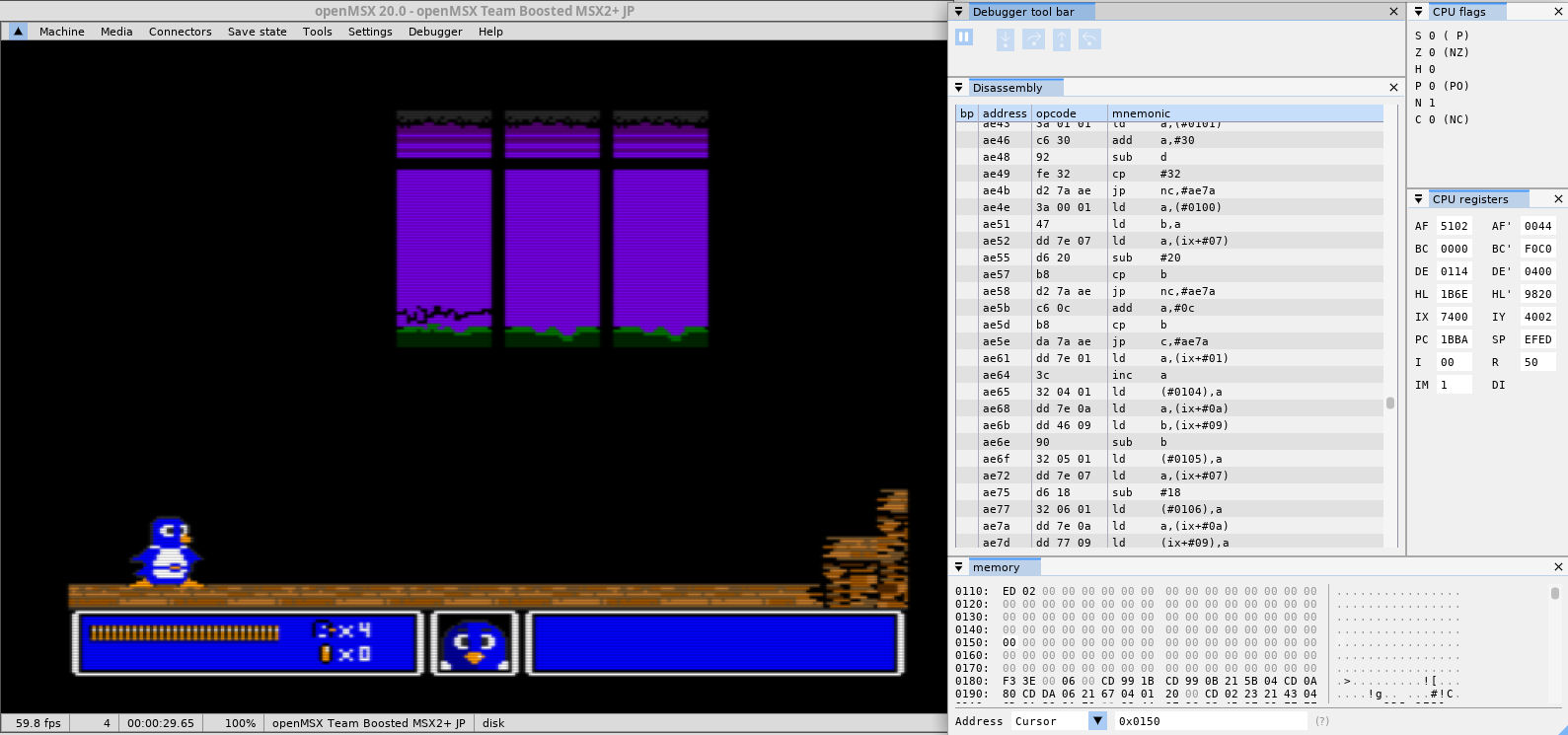Open the CPU registers panel dropdown arrow
Image resolution: width=1568 pixels, height=735 pixels.
pos(1418,199)
